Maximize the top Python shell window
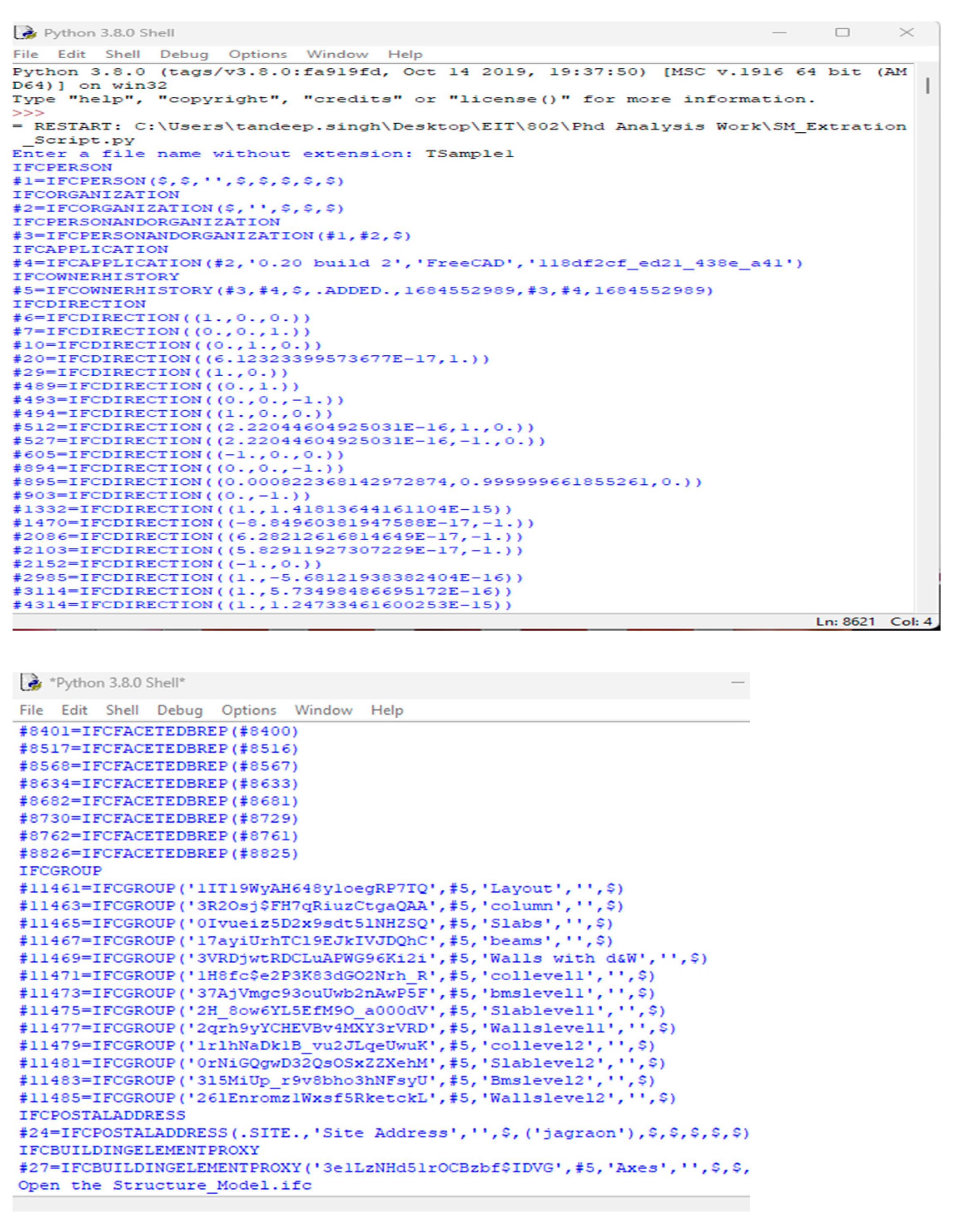Screen dimensions: 955x1232 [x=842, y=33]
